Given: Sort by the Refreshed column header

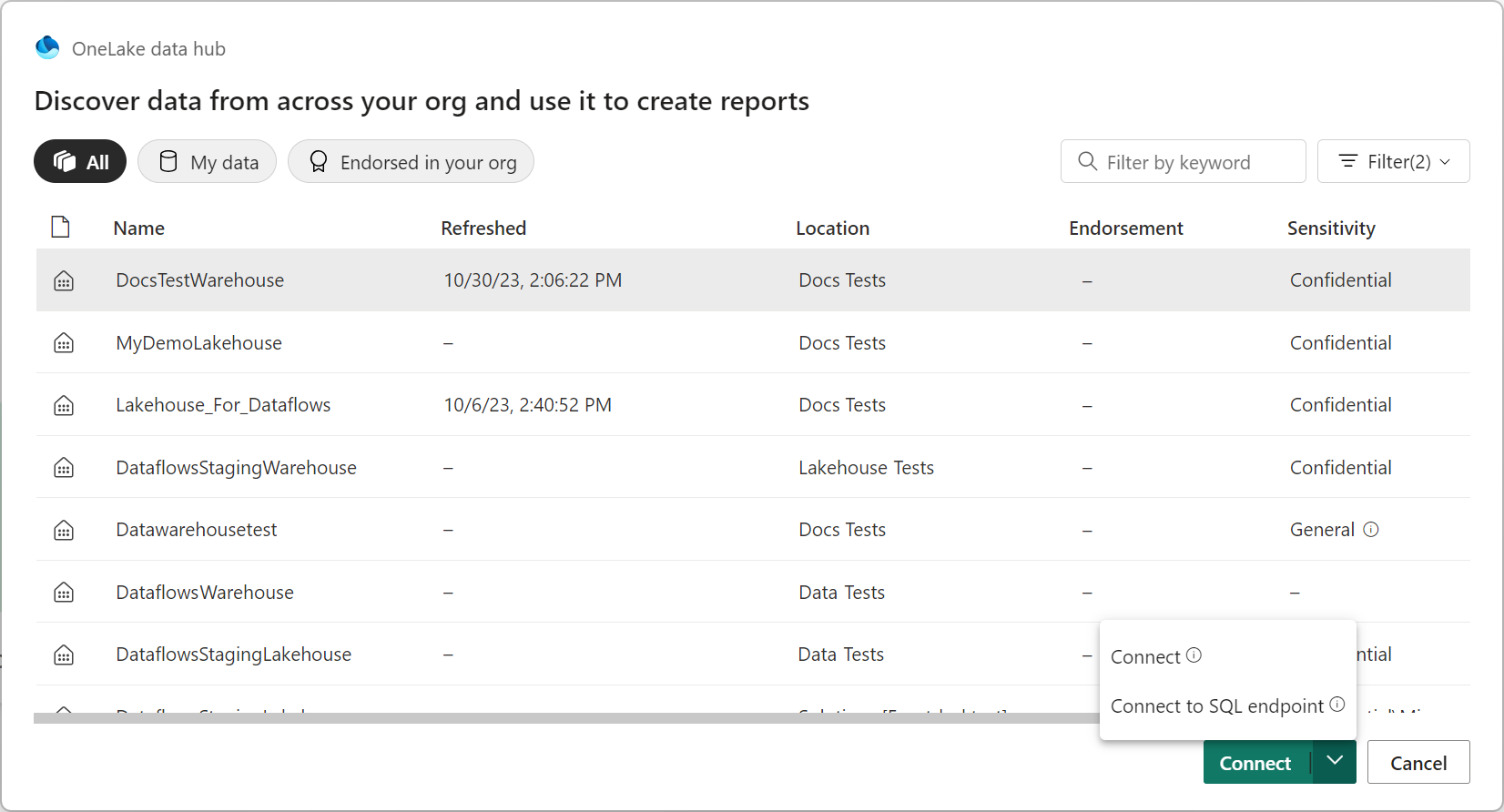Looking at the screenshot, I should click(483, 228).
